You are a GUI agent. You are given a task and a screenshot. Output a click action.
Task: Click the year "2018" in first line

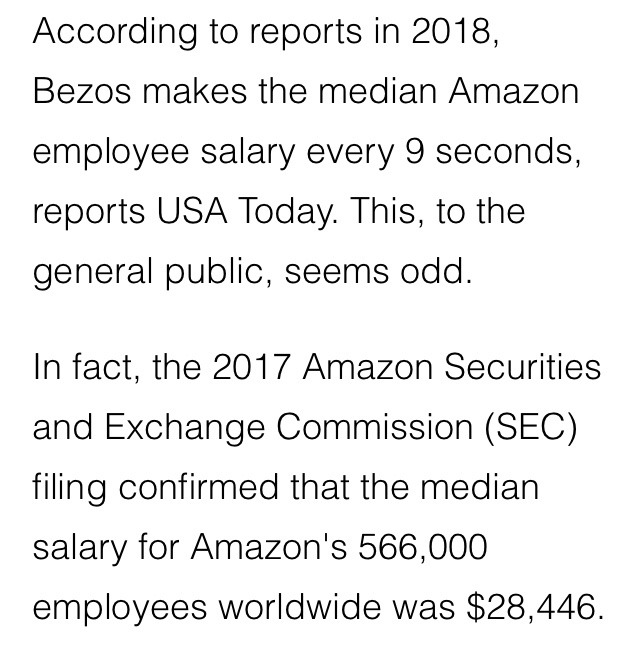(x=446, y=32)
